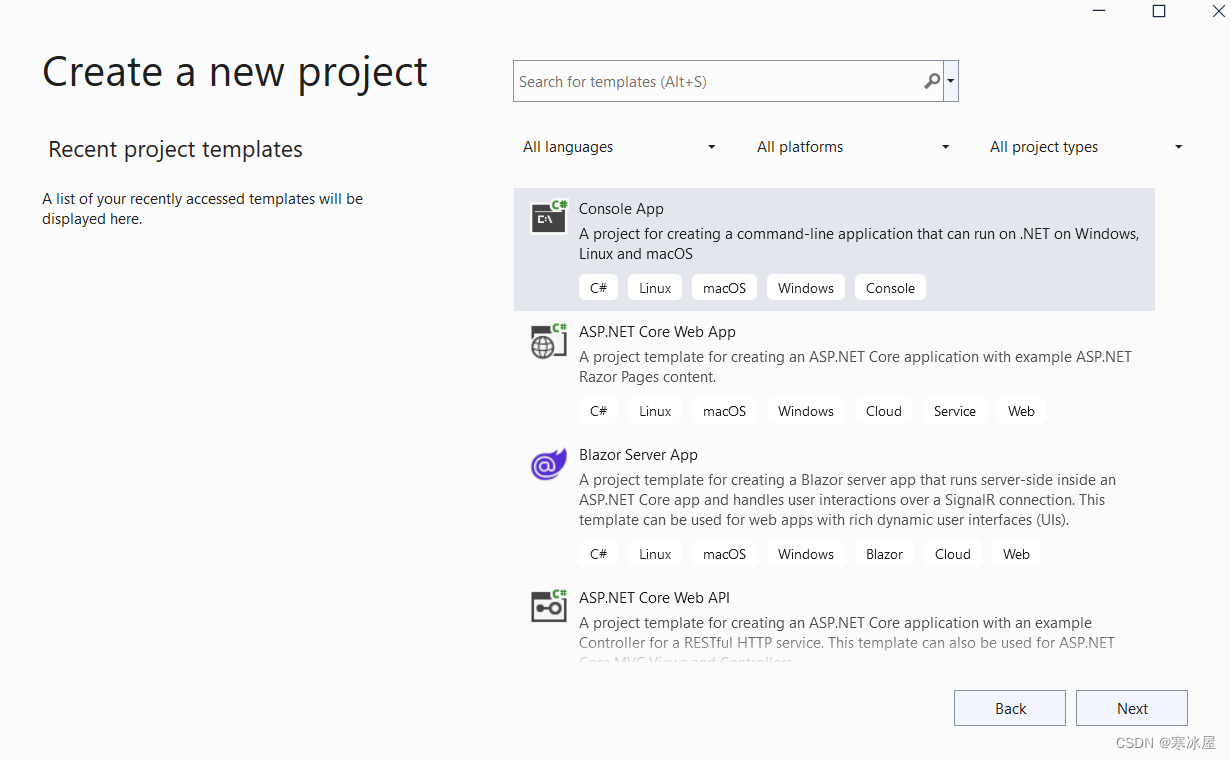
Task: Open the All project types dropdown
Action: pos(1085,147)
